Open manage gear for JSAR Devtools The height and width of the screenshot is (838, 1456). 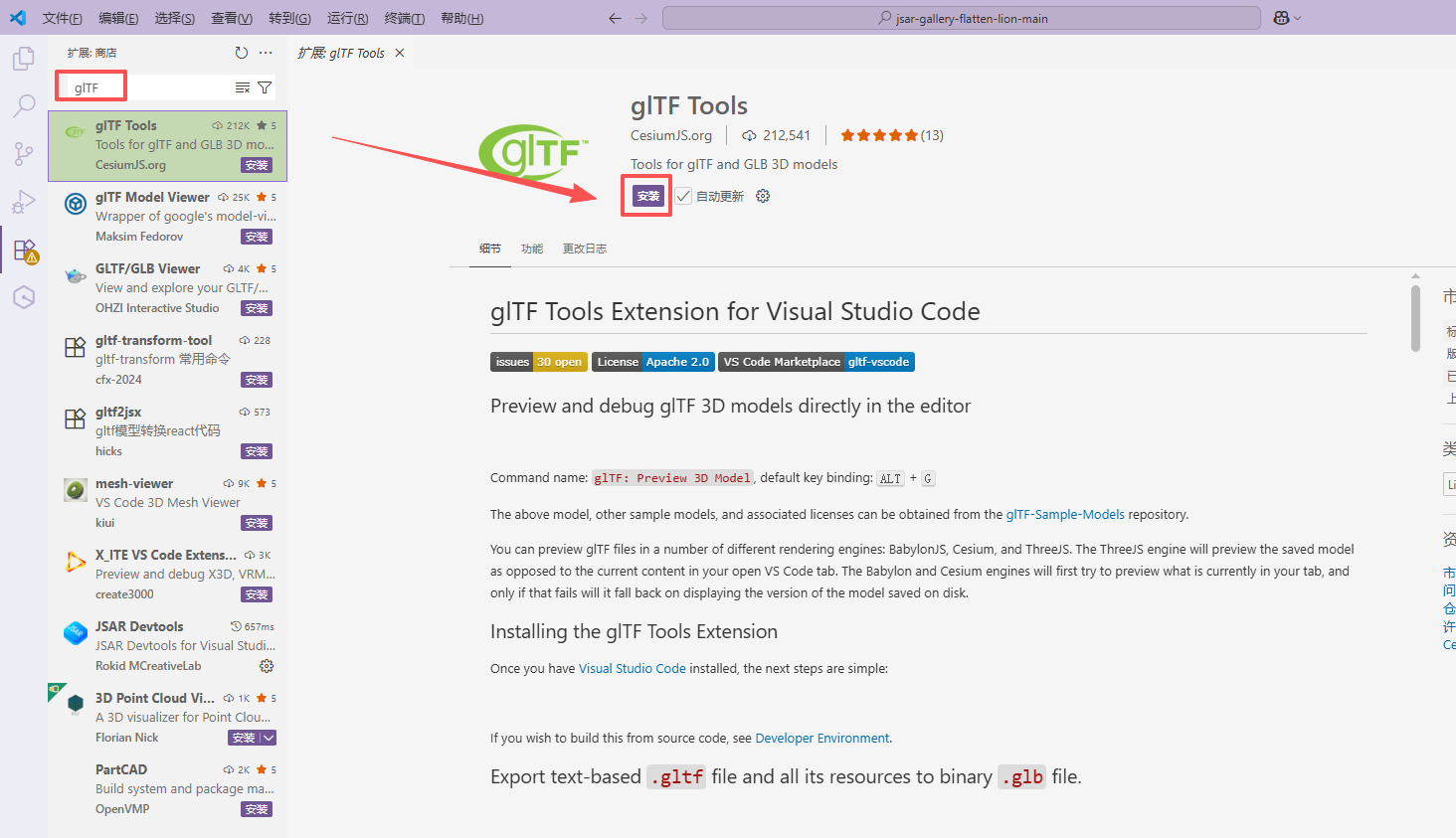[x=267, y=666]
